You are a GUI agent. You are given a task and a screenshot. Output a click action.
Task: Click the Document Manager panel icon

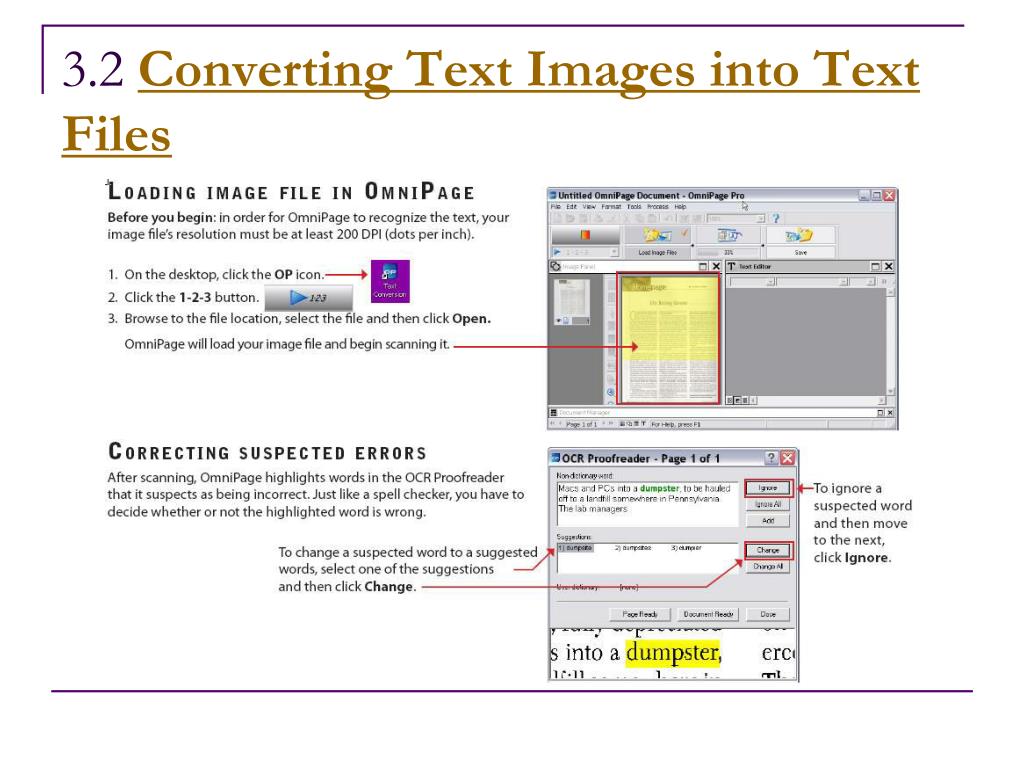[x=554, y=413]
